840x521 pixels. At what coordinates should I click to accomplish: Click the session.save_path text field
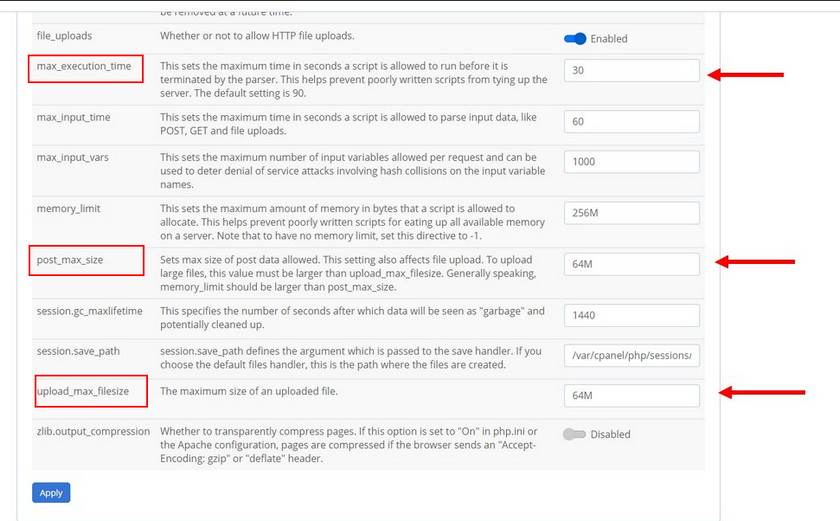(x=631, y=356)
